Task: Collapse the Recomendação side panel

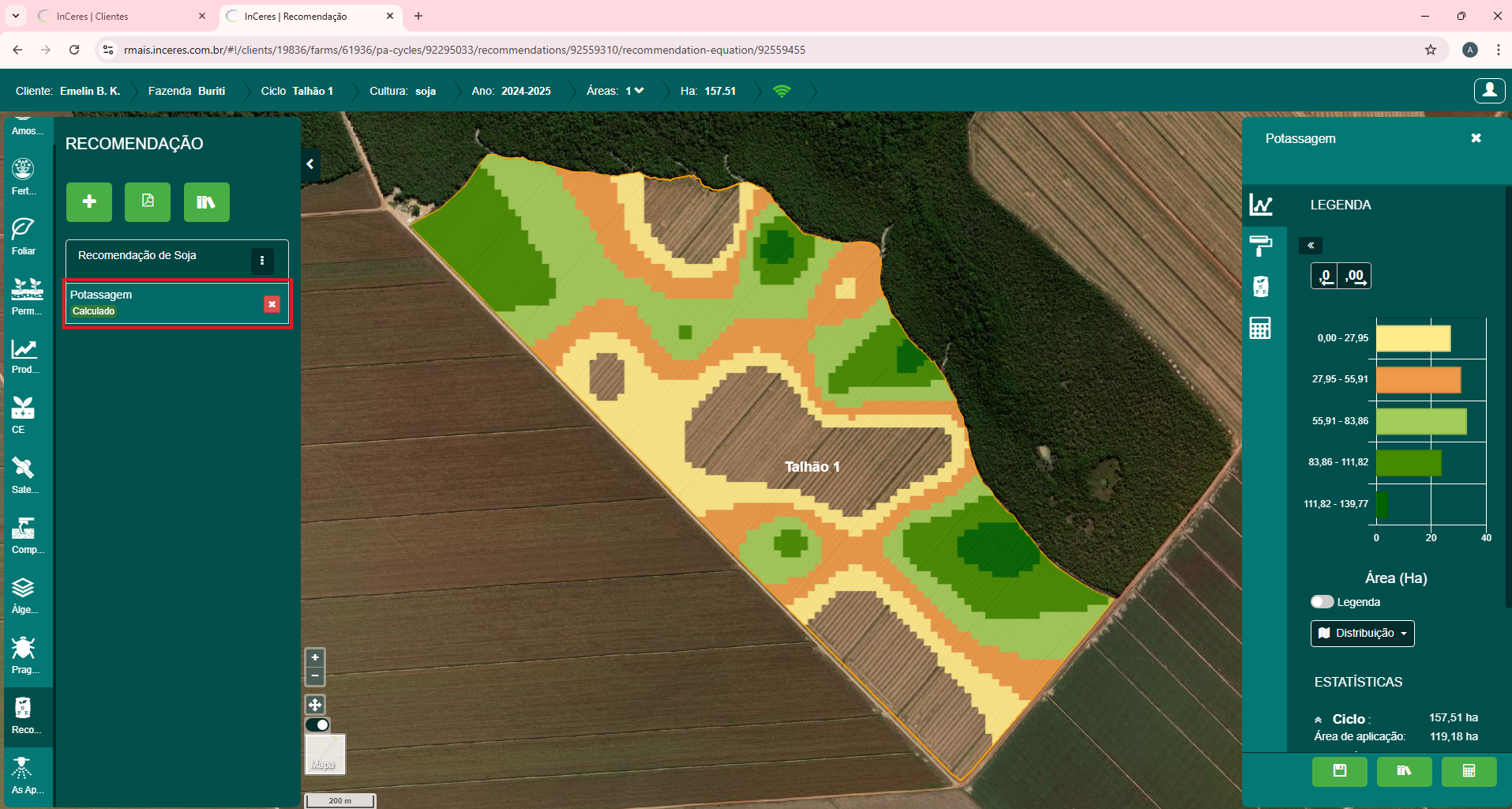Action: click(x=310, y=164)
